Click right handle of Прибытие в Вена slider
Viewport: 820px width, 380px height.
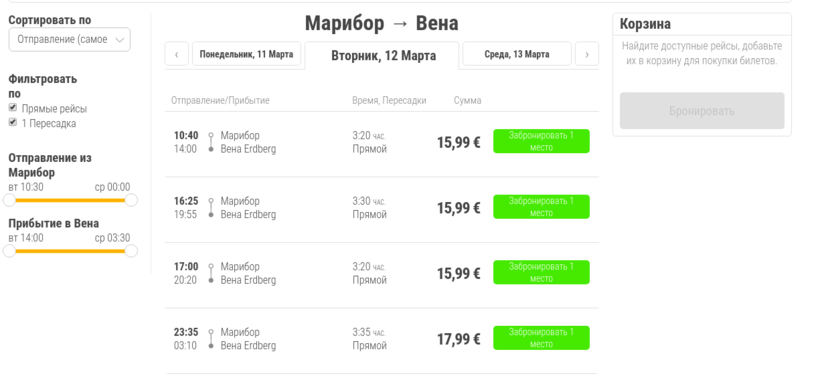tap(131, 251)
